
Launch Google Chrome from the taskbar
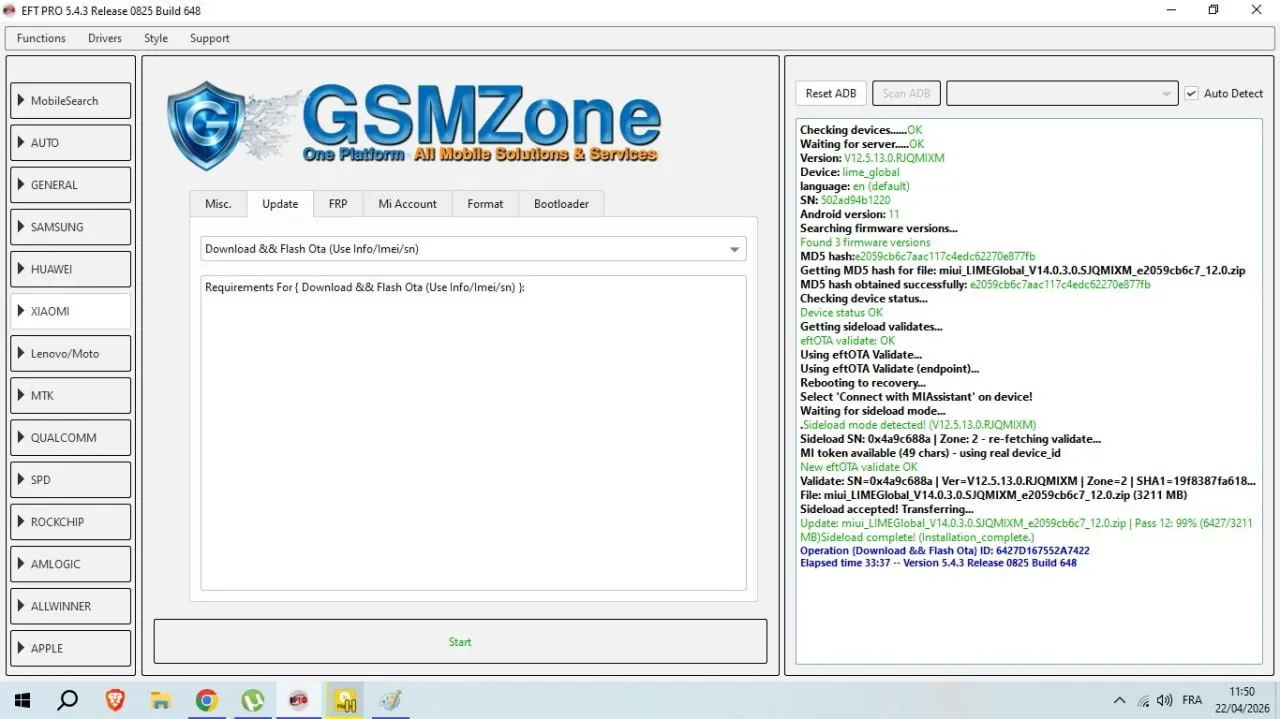click(x=207, y=700)
